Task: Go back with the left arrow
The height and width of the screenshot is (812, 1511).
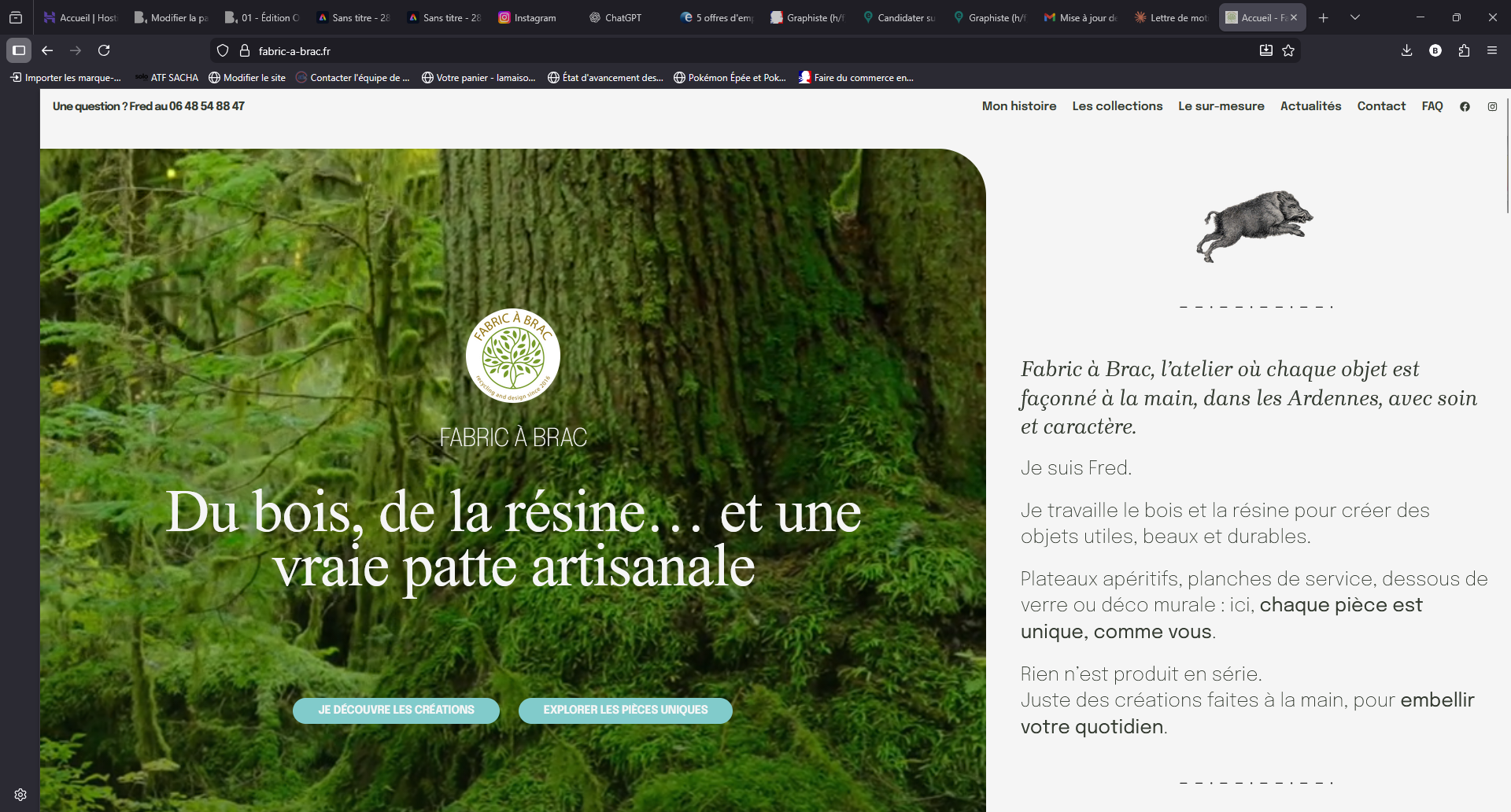Action: point(47,50)
